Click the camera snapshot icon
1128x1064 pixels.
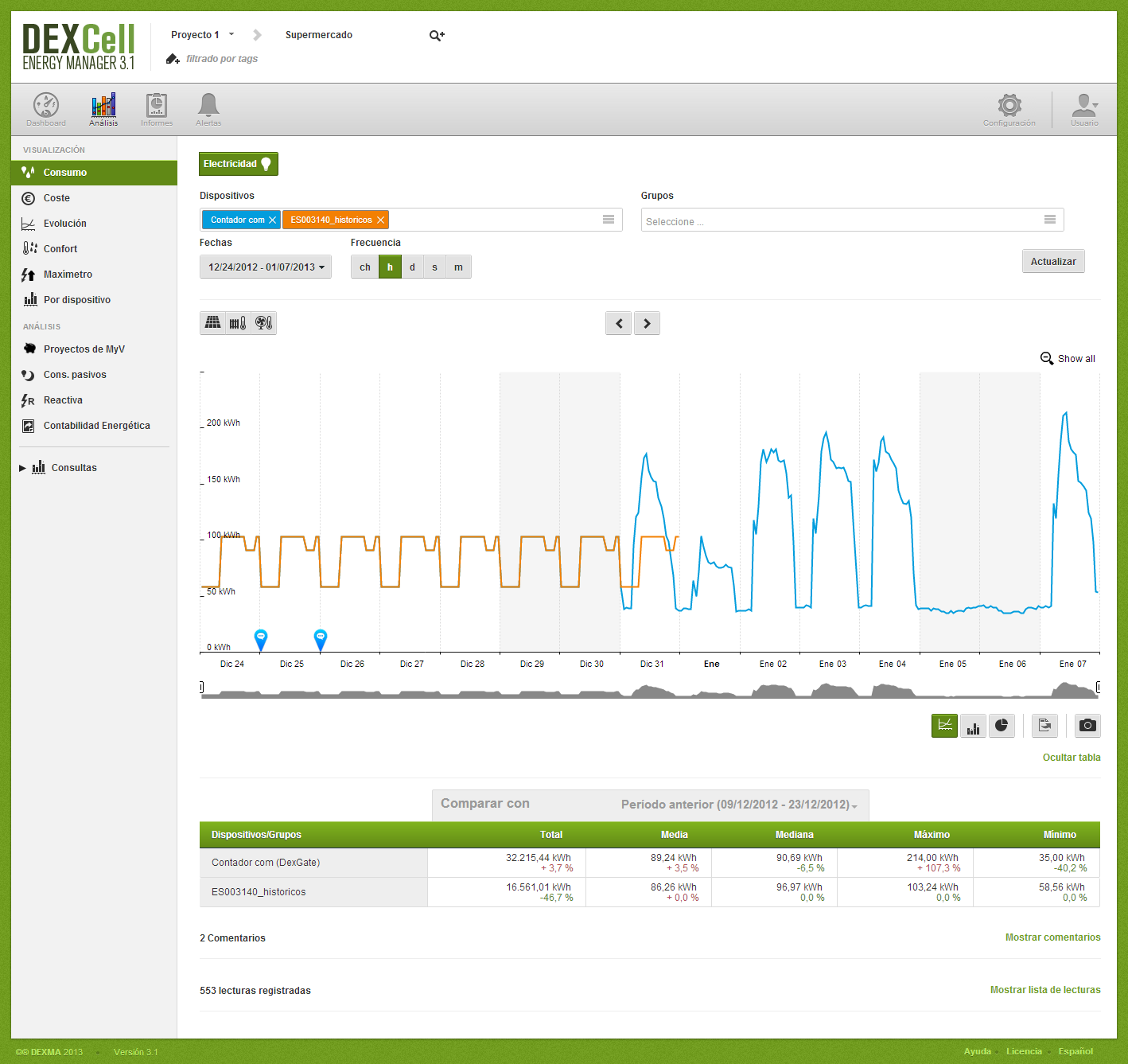(1087, 726)
